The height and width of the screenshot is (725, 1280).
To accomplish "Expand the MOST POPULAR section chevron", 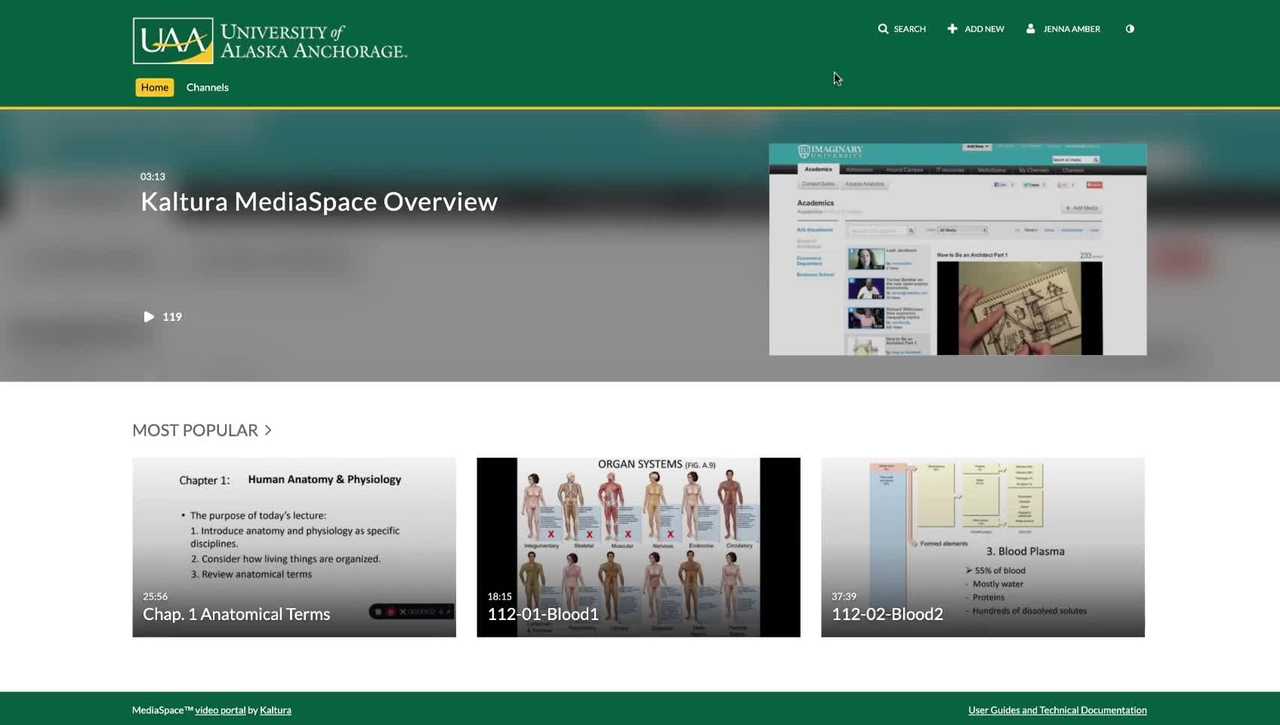I will 268,430.
